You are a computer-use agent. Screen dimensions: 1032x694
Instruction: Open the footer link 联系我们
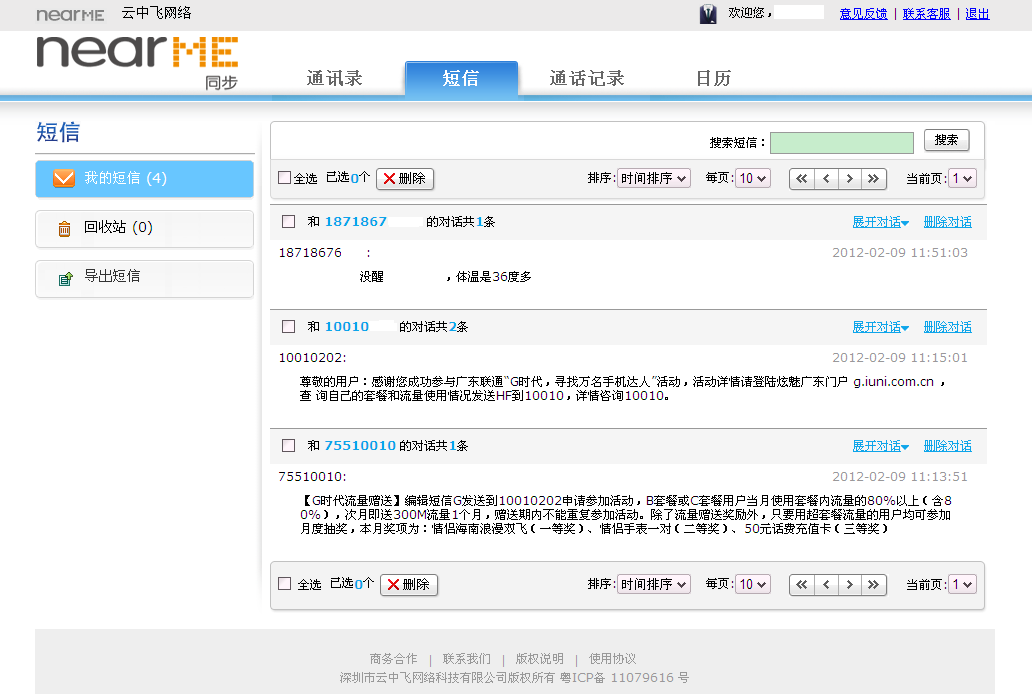(x=467, y=658)
